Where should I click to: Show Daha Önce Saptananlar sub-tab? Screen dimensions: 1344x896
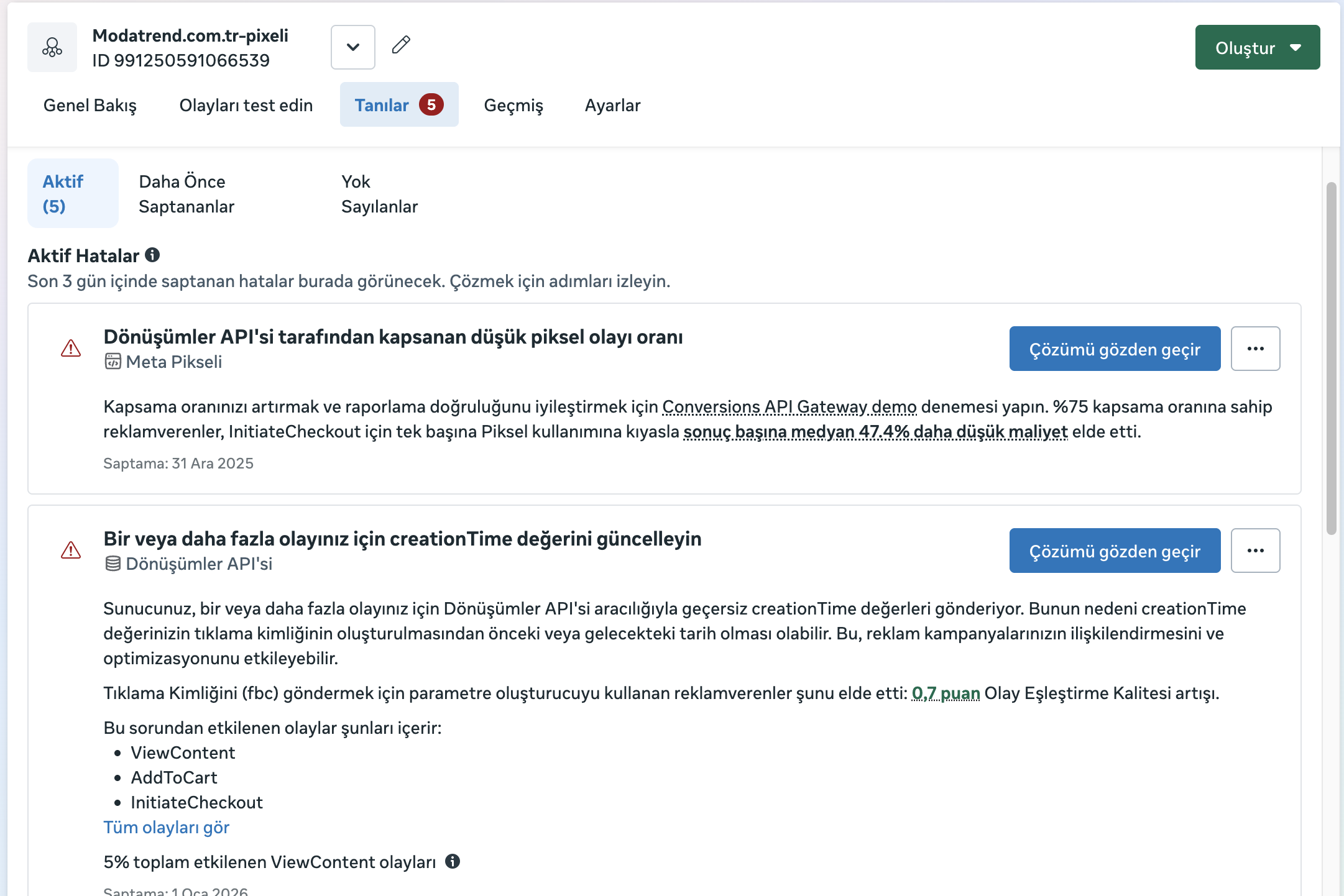coord(186,194)
